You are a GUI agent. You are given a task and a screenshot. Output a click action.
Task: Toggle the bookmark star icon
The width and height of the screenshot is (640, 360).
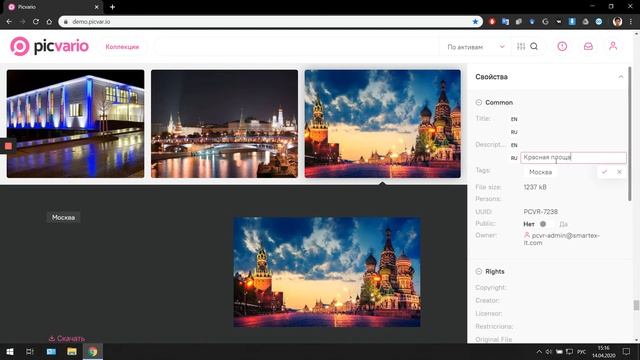click(x=476, y=22)
